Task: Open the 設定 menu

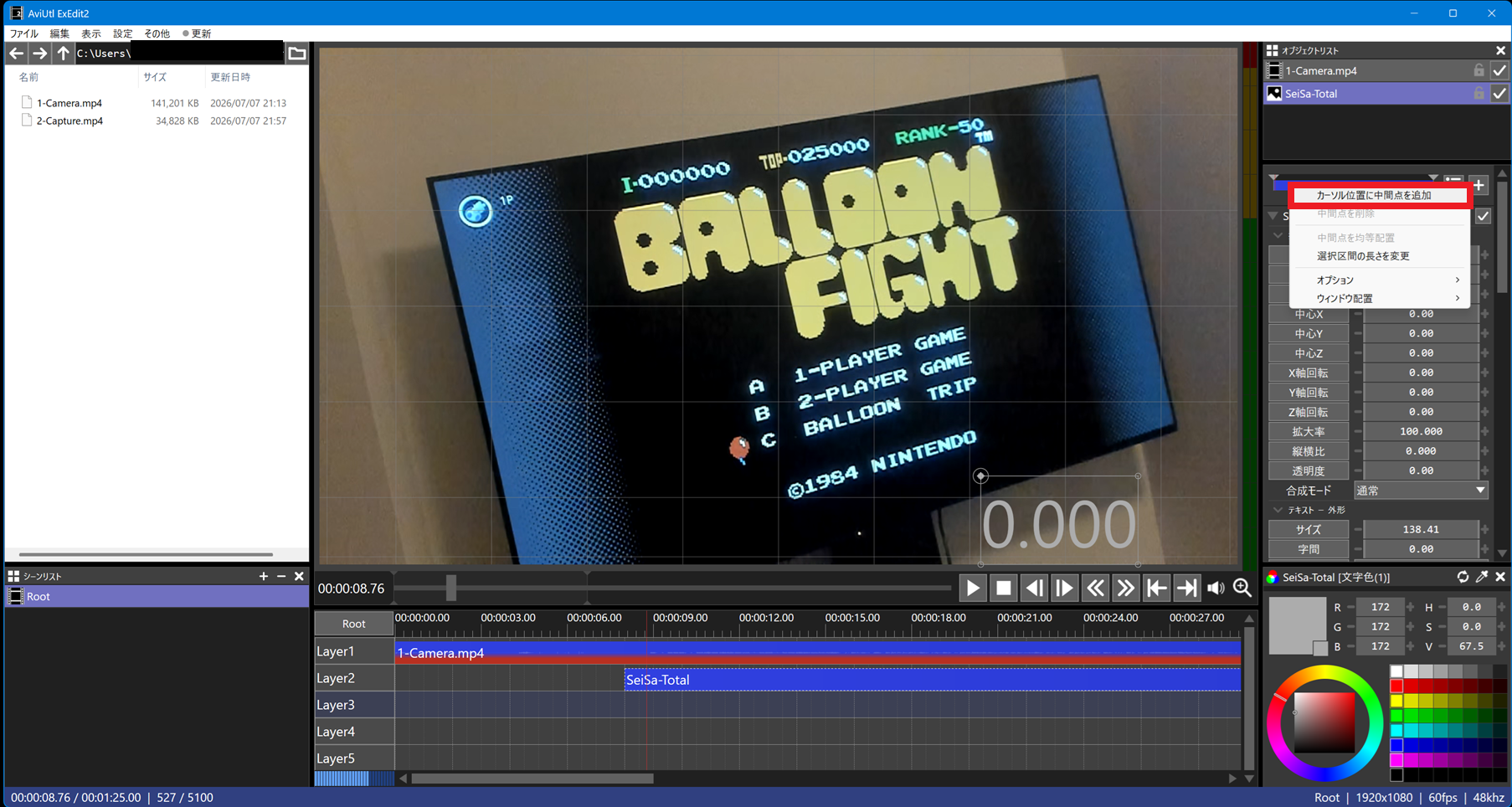Action: pyautogui.click(x=123, y=33)
